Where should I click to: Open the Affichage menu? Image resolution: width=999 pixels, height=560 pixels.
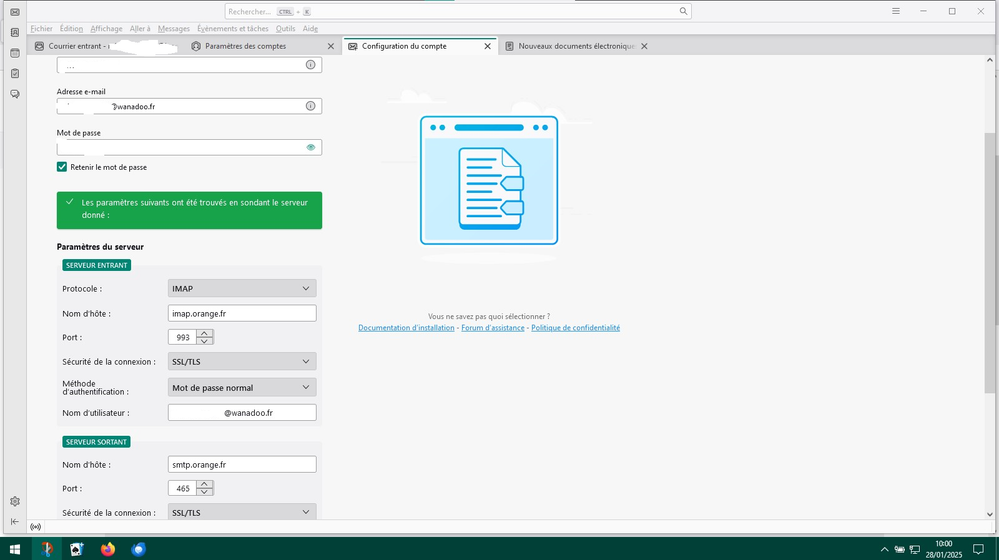(106, 29)
